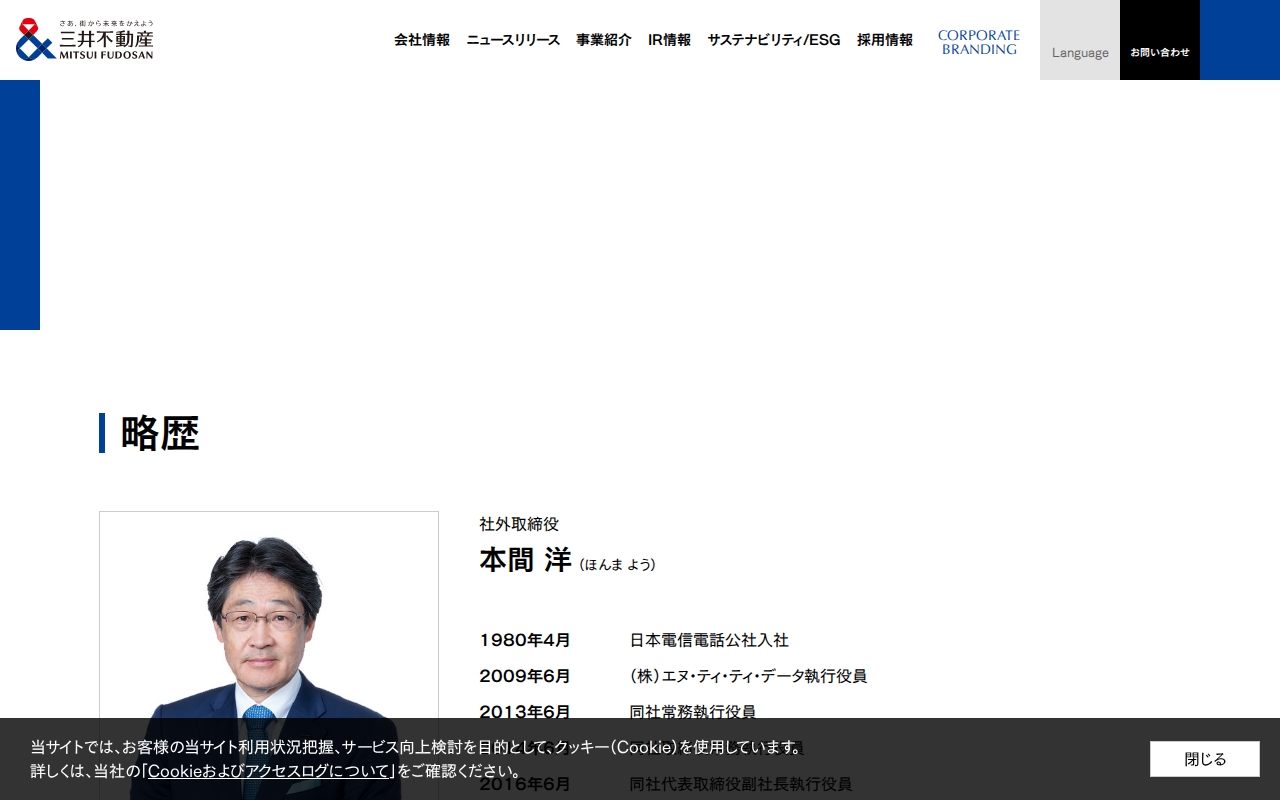The image size is (1280, 800).
Task: Close the cookie banner with 閉じる
Action: (x=1205, y=759)
